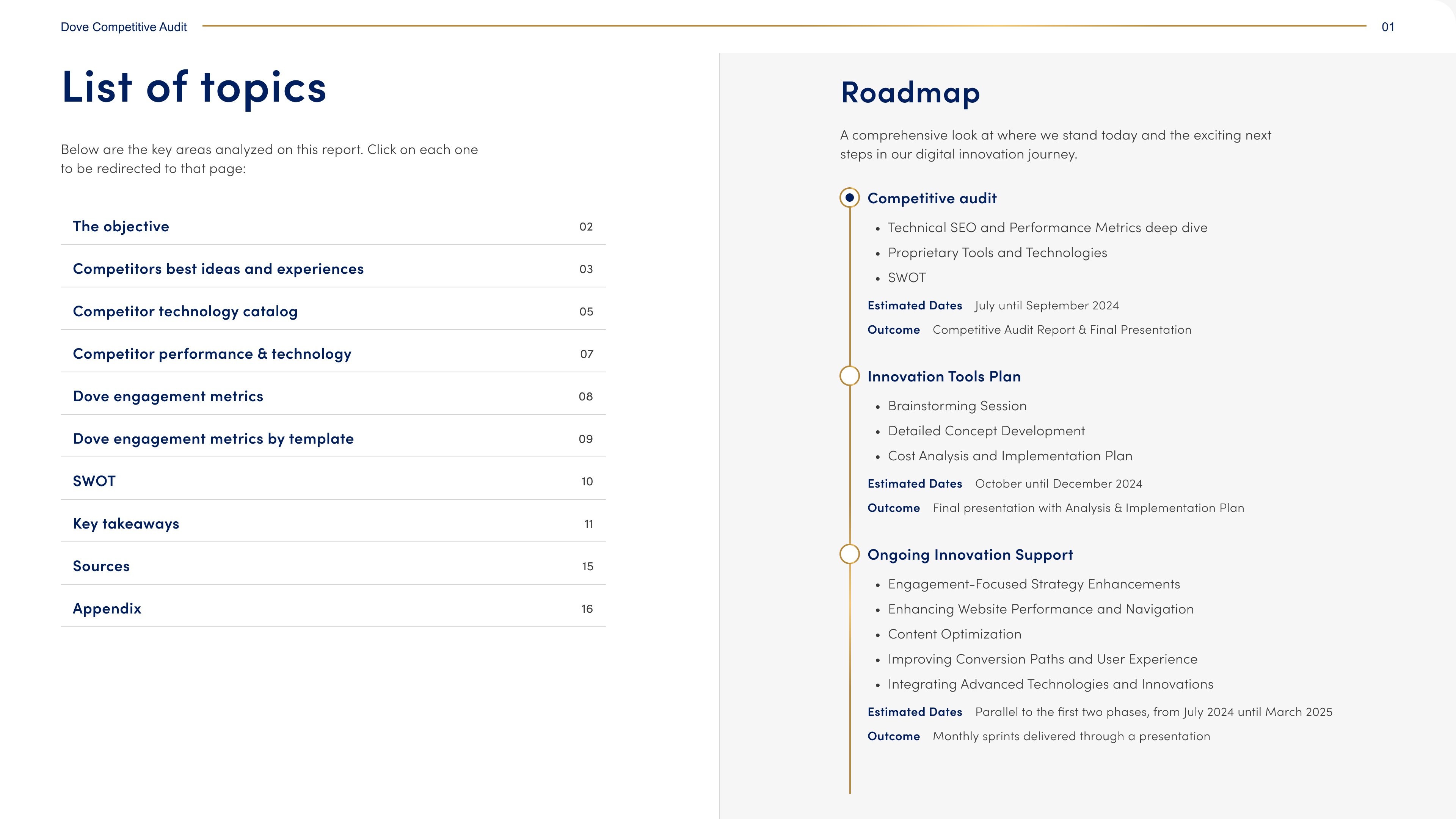Click the 'Competitive audit' roadmap heading
Viewport: 1456px width, 819px height.
point(932,198)
